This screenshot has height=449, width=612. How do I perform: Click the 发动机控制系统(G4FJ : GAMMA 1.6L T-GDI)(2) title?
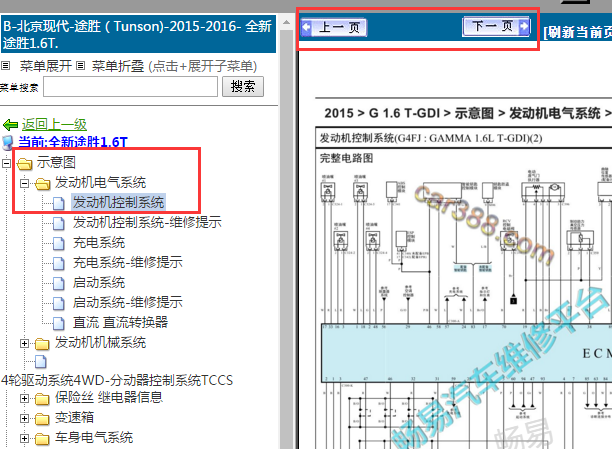(431, 138)
